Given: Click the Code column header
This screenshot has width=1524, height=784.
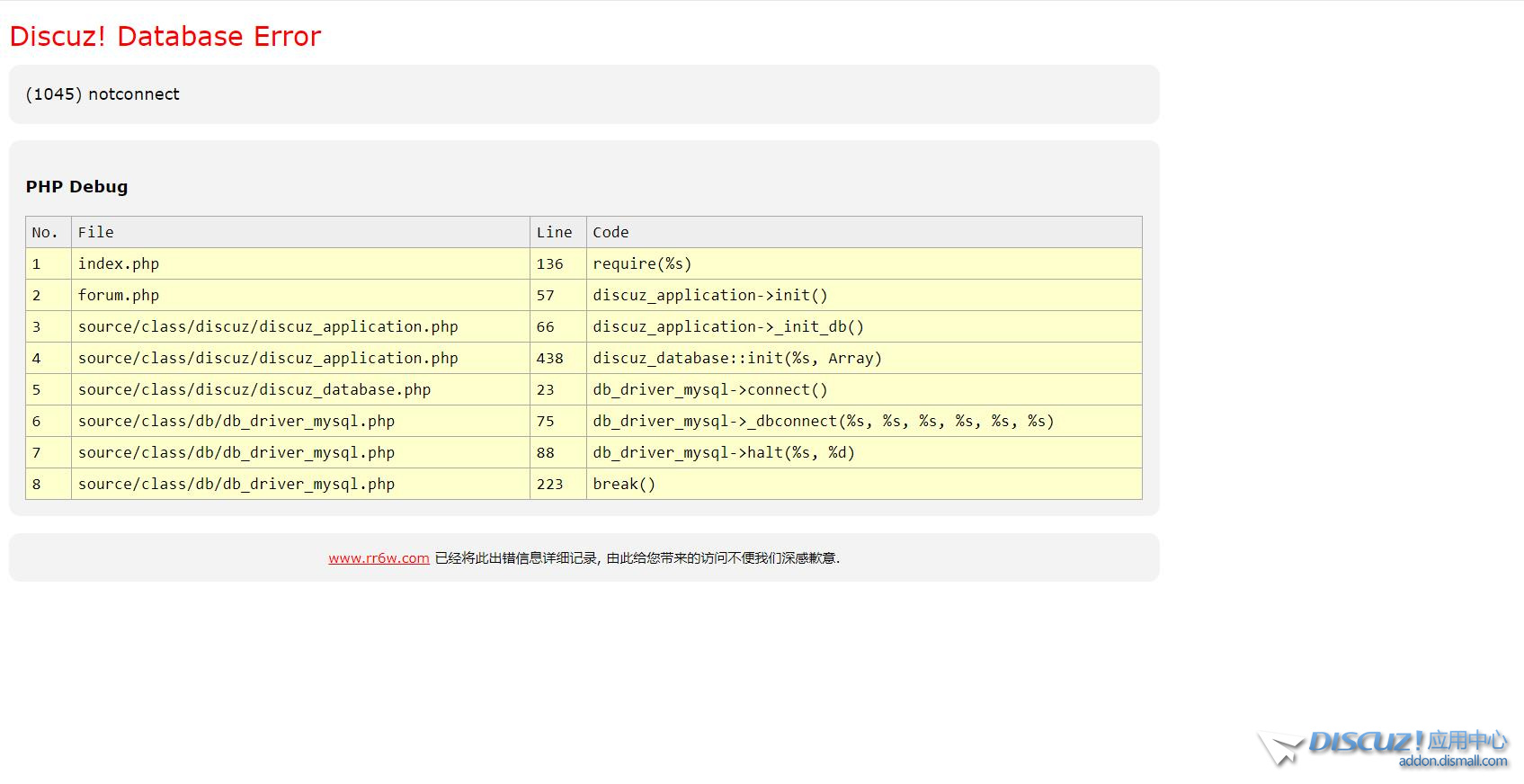Looking at the screenshot, I should pyautogui.click(x=864, y=232).
